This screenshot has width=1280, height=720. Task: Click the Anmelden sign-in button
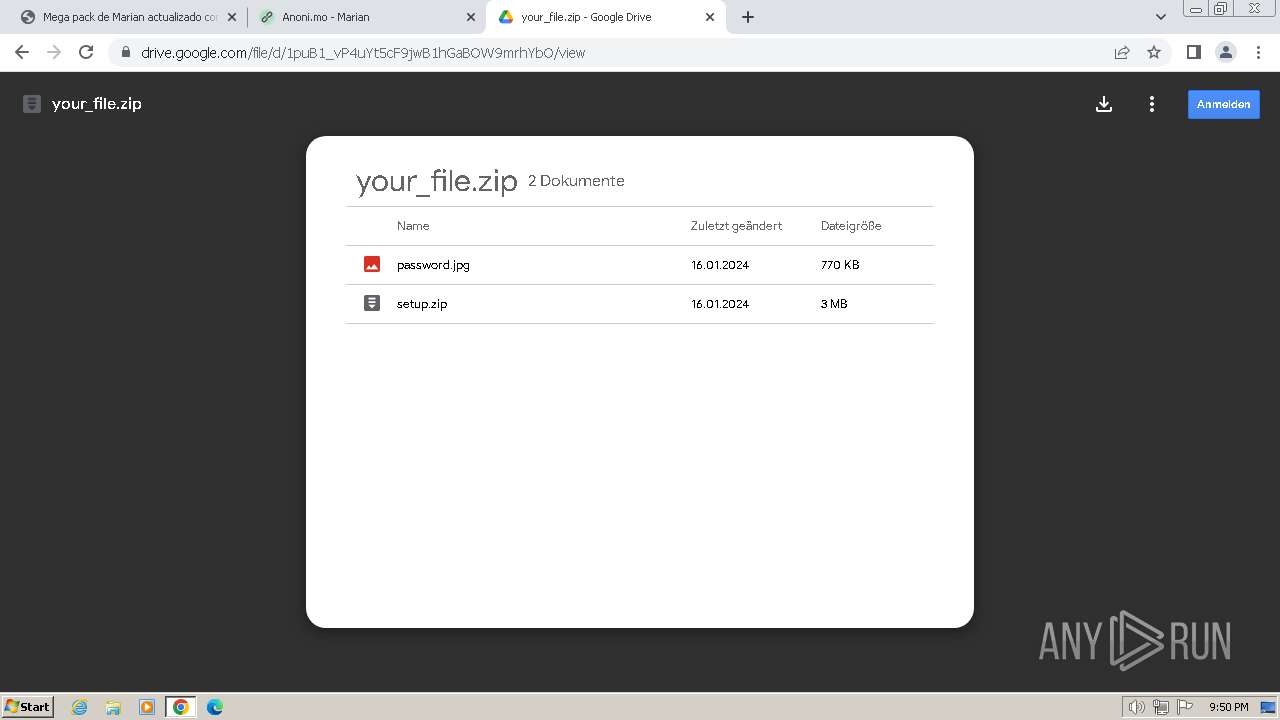(1224, 104)
